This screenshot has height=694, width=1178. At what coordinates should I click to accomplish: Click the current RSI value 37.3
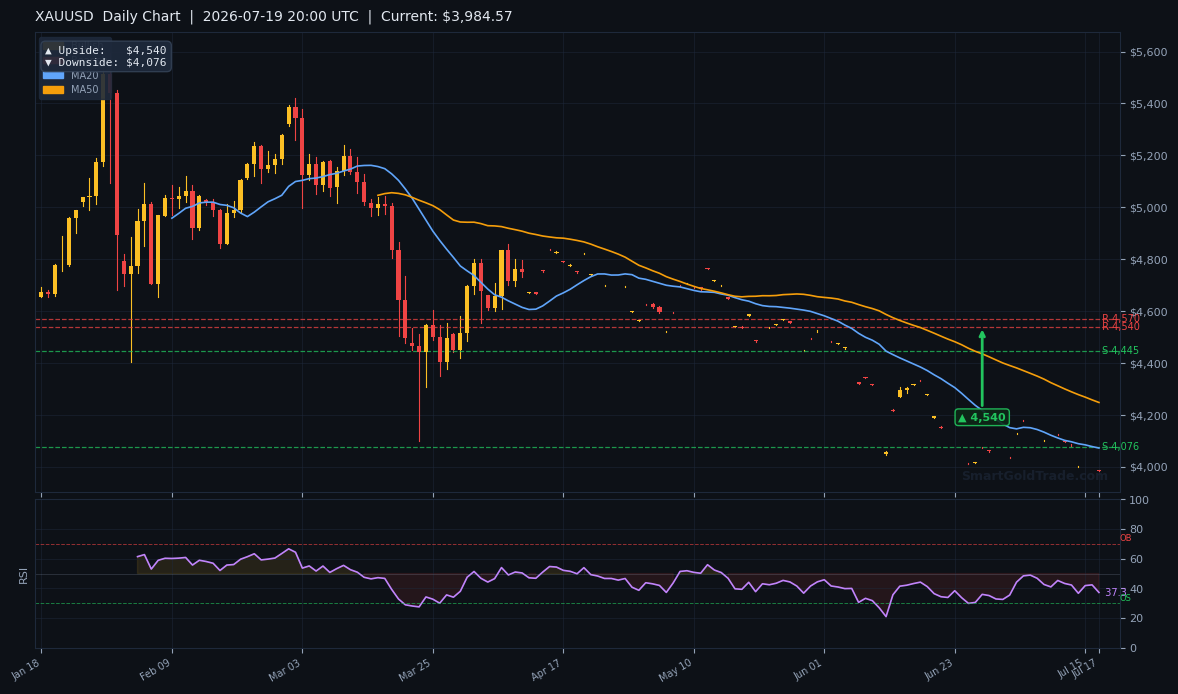pyautogui.click(x=1115, y=593)
